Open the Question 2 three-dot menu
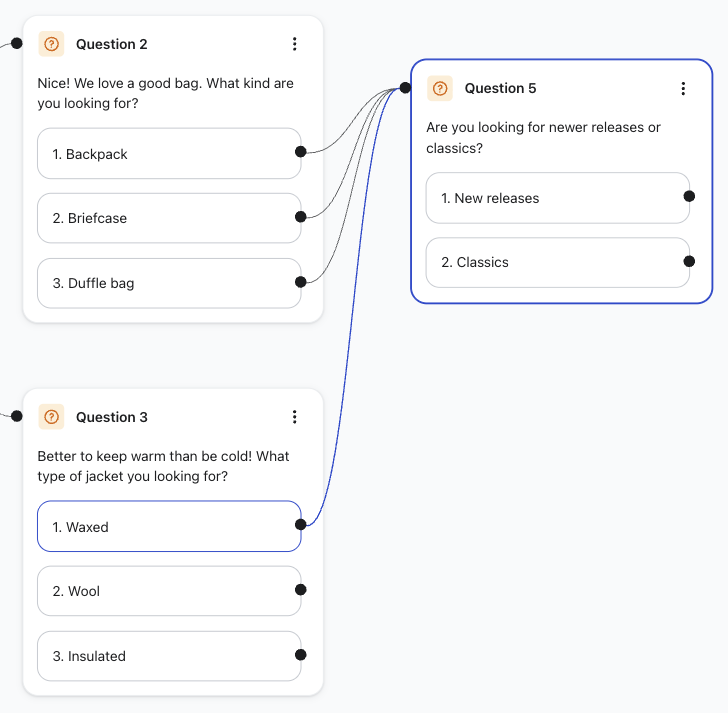The height and width of the screenshot is (713, 728). click(x=294, y=44)
